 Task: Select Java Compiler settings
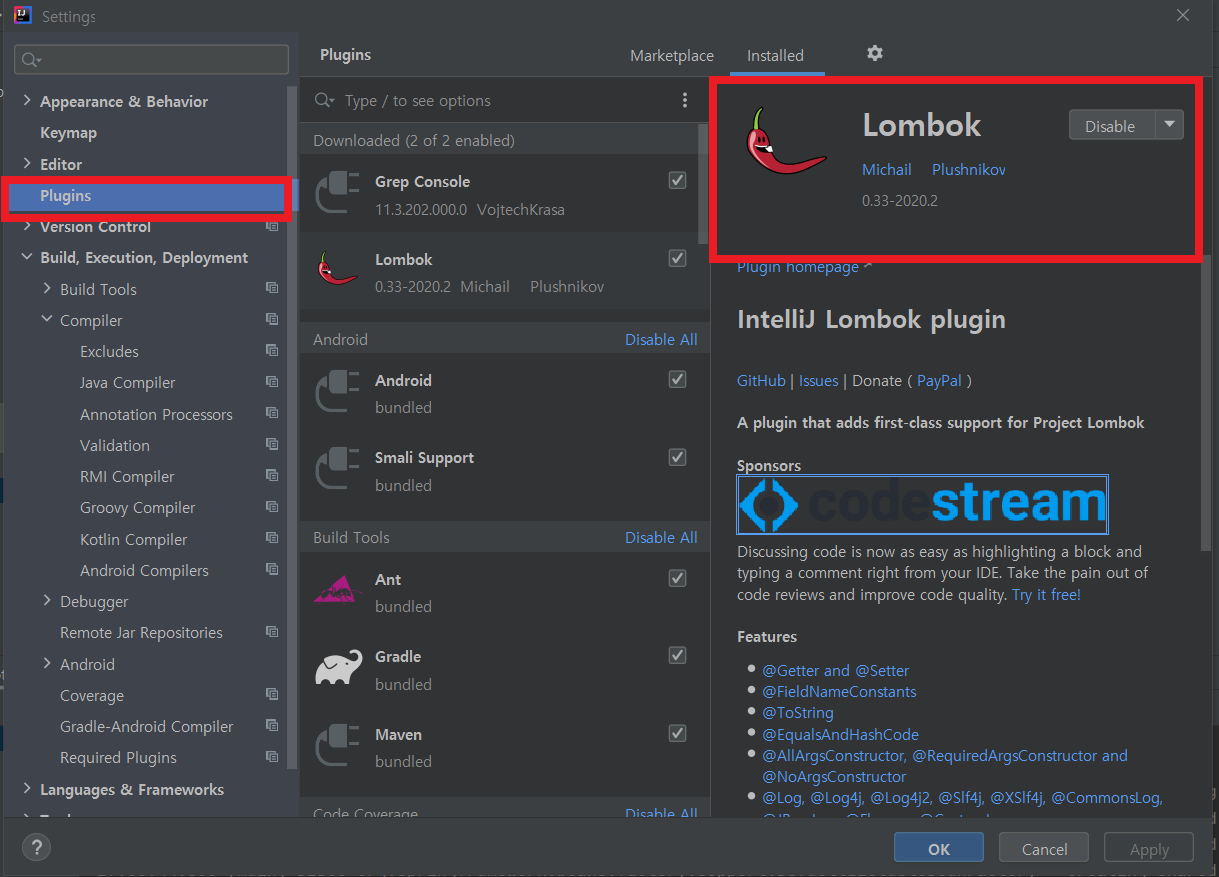point(127,382)
